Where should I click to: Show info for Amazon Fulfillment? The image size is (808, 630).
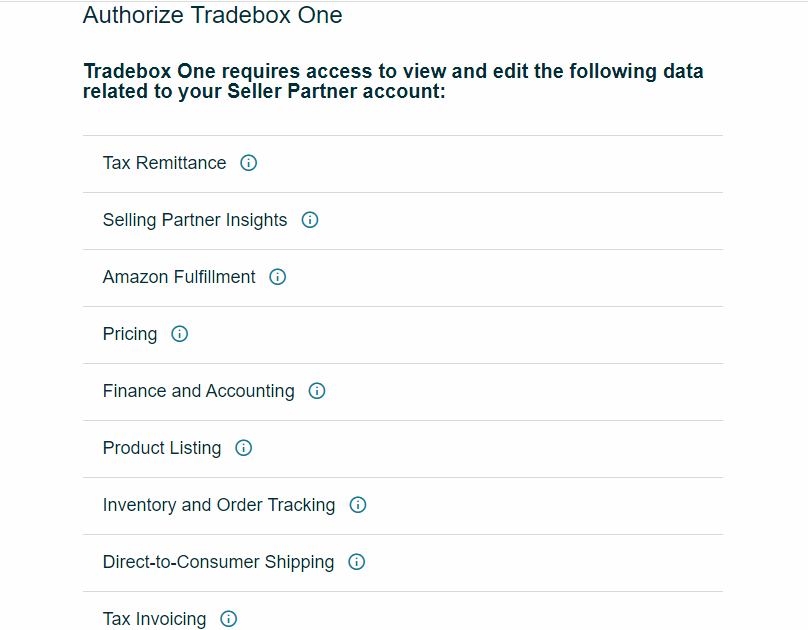point(278,277)
